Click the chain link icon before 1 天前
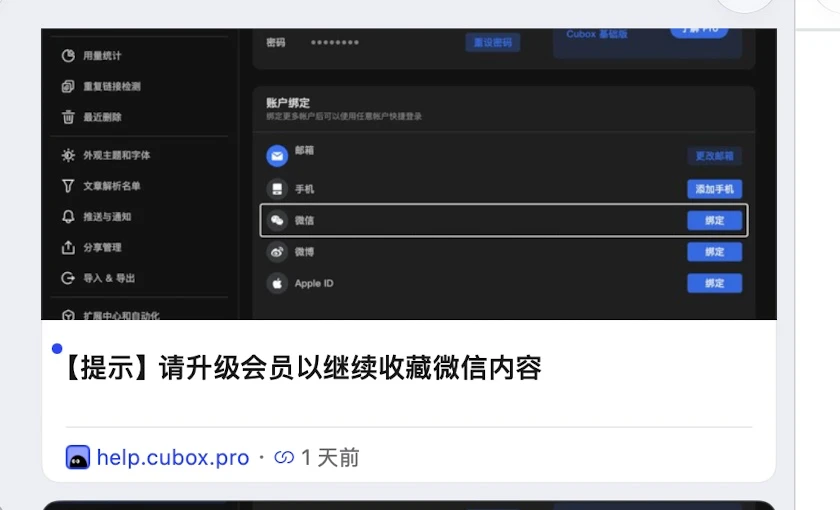 tap(284, 458)
